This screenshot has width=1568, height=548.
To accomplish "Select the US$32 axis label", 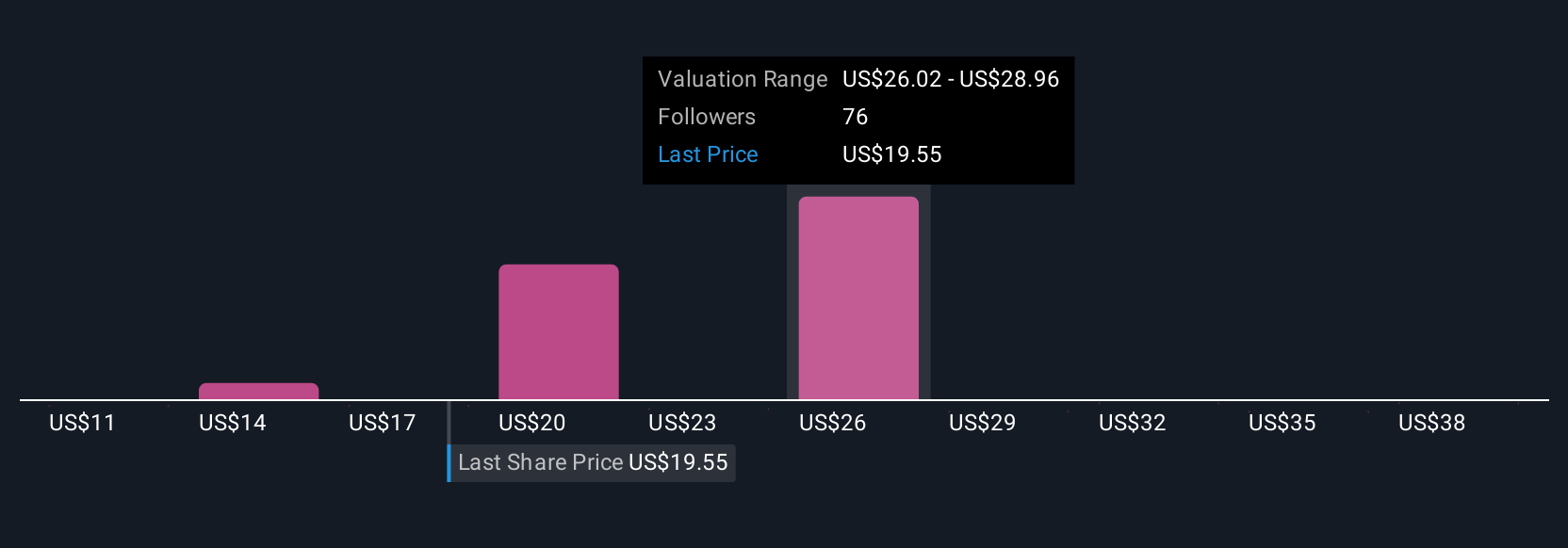I will pyautogui.click(x=1132, y=423).
